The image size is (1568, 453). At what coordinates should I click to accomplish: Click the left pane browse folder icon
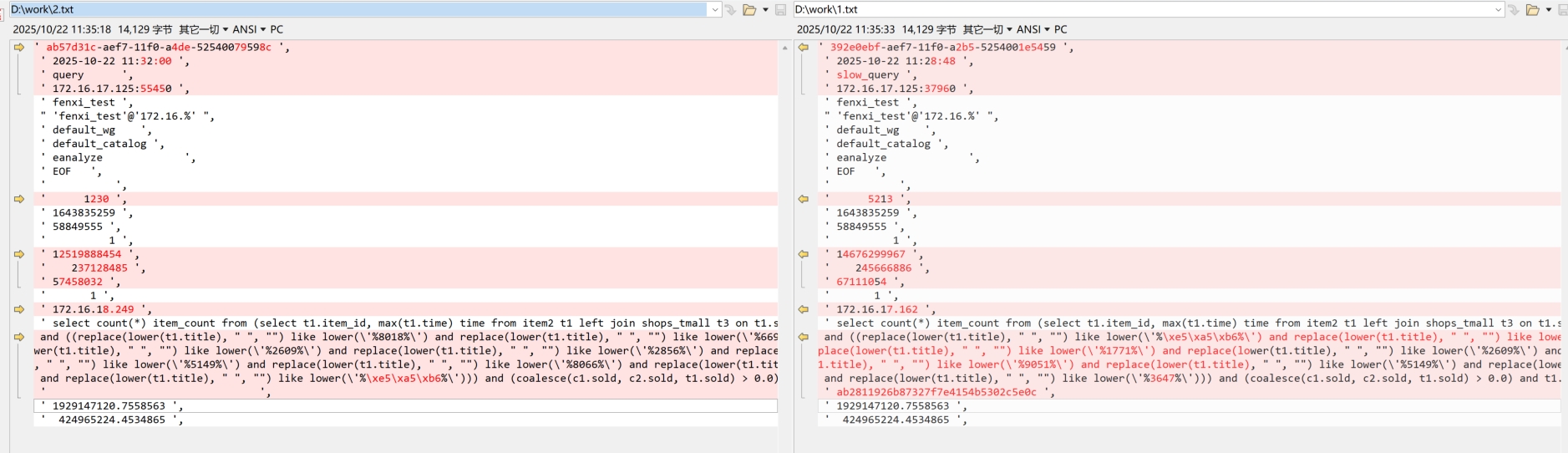[749, 10]
